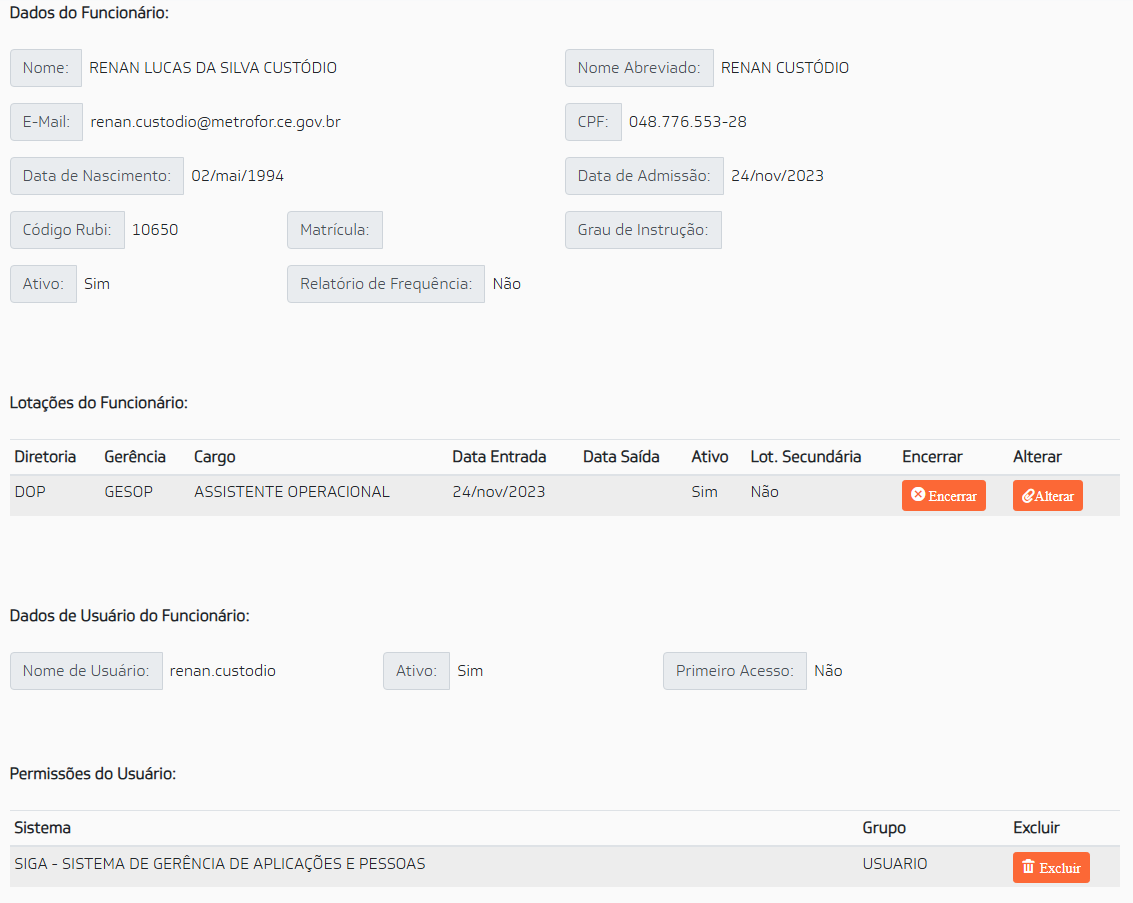Click the Lotações do Funcionário heading
Image resolution: width=1133 pixels, height=903 pixels.
click(98, 403)
